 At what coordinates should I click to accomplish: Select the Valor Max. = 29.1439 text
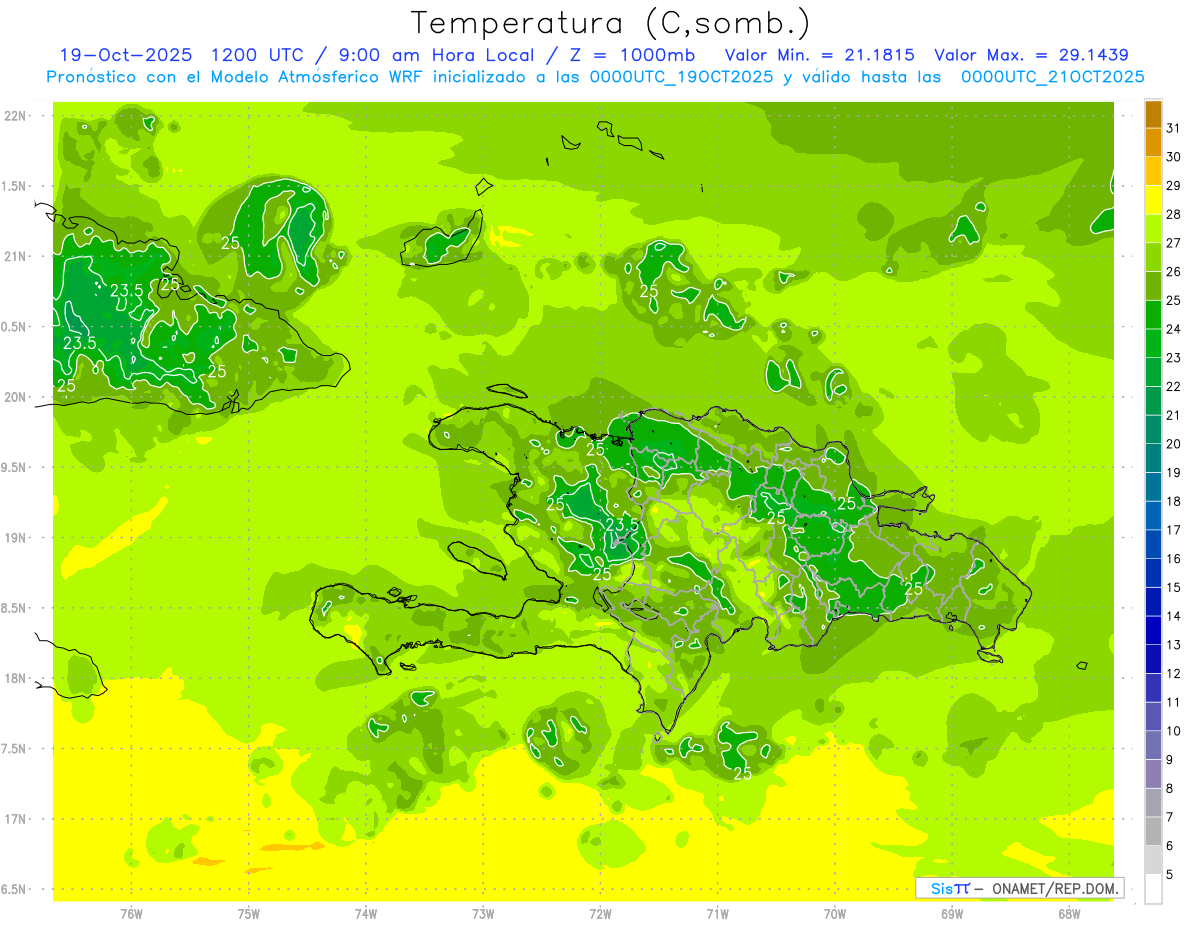[x=1031, y=55]
